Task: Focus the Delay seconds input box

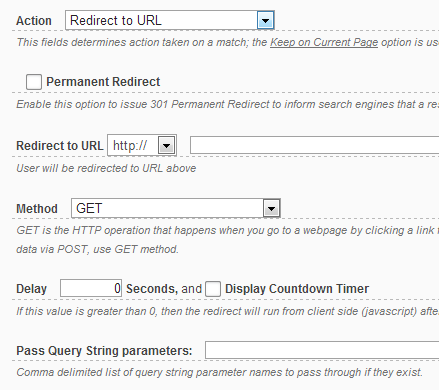Action: [x=91, y=288]
